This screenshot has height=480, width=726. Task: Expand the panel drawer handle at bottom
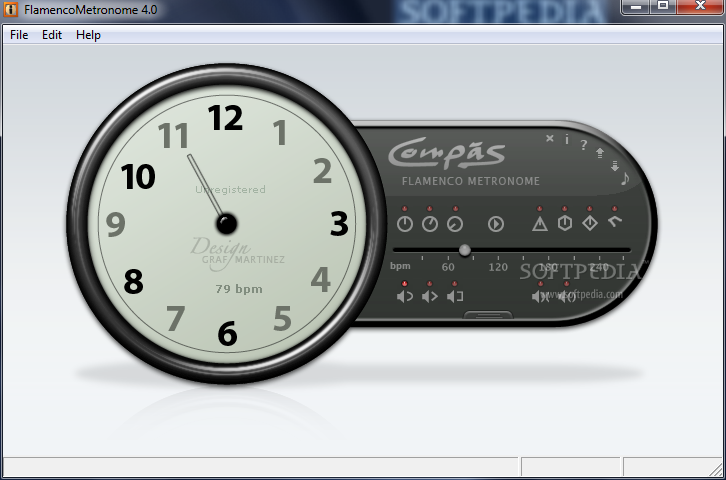click(488, 315)
